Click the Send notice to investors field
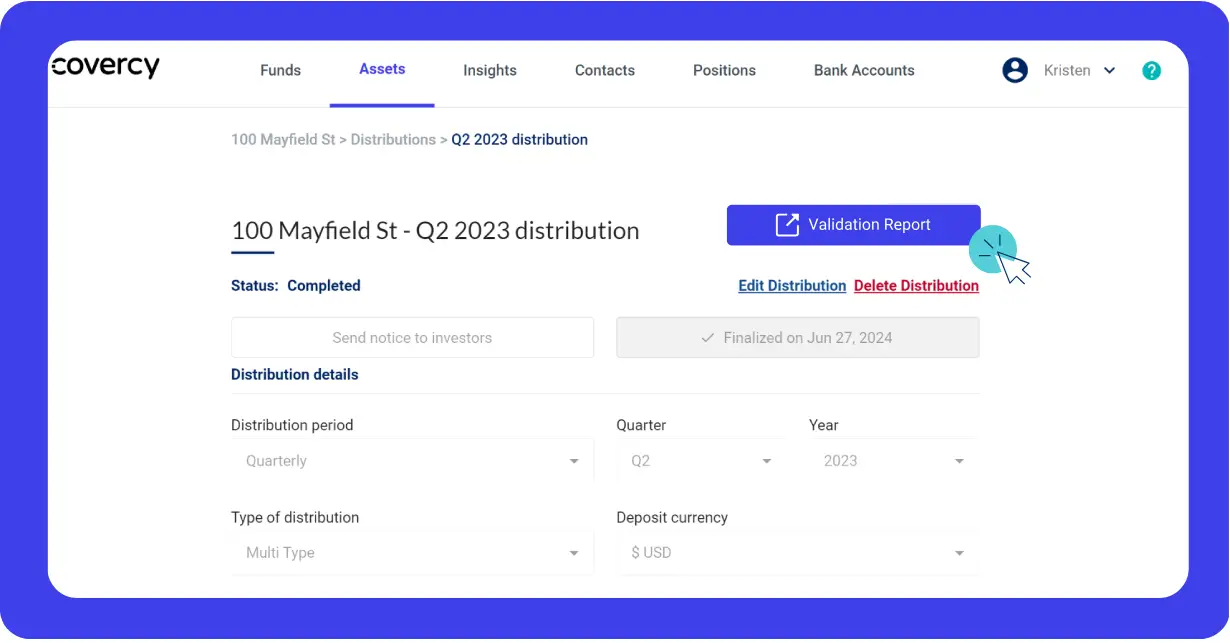 pos(412,337)
